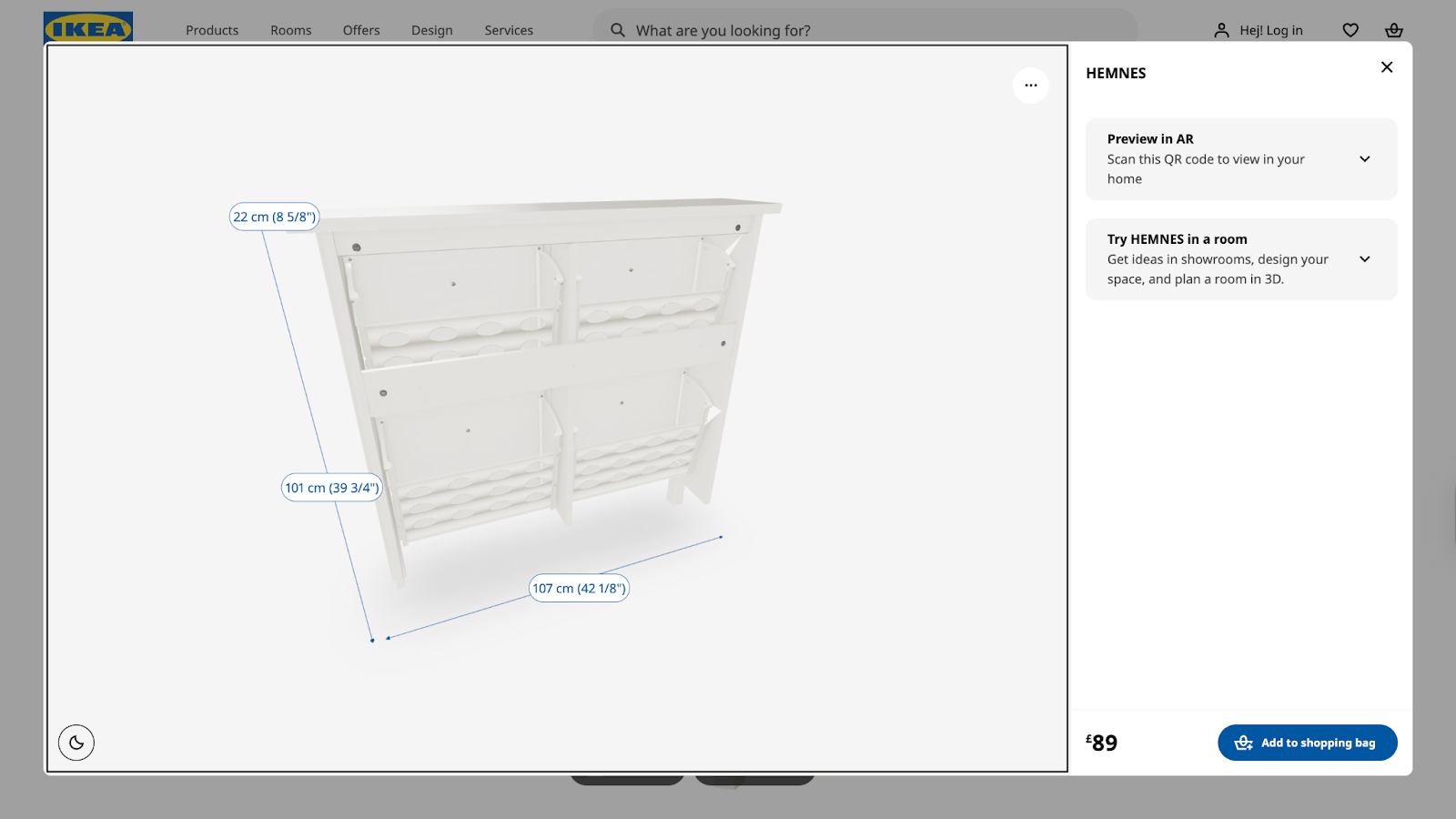Click the £89 price label

coord(1101,743)
